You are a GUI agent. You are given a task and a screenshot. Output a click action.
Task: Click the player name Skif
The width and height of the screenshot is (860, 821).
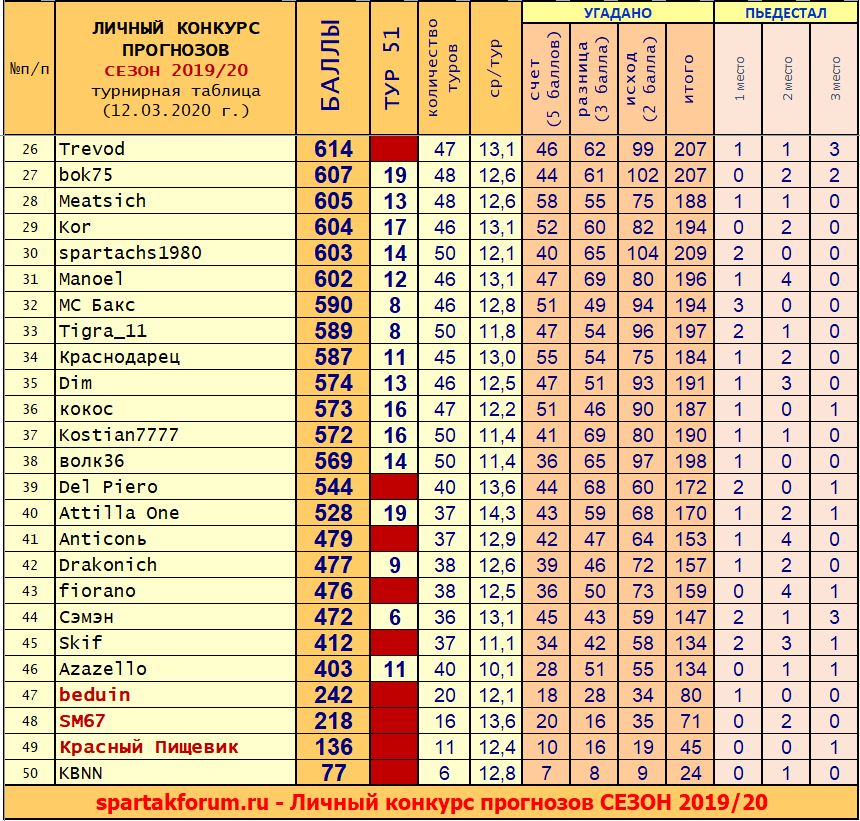tap(81, 643)
